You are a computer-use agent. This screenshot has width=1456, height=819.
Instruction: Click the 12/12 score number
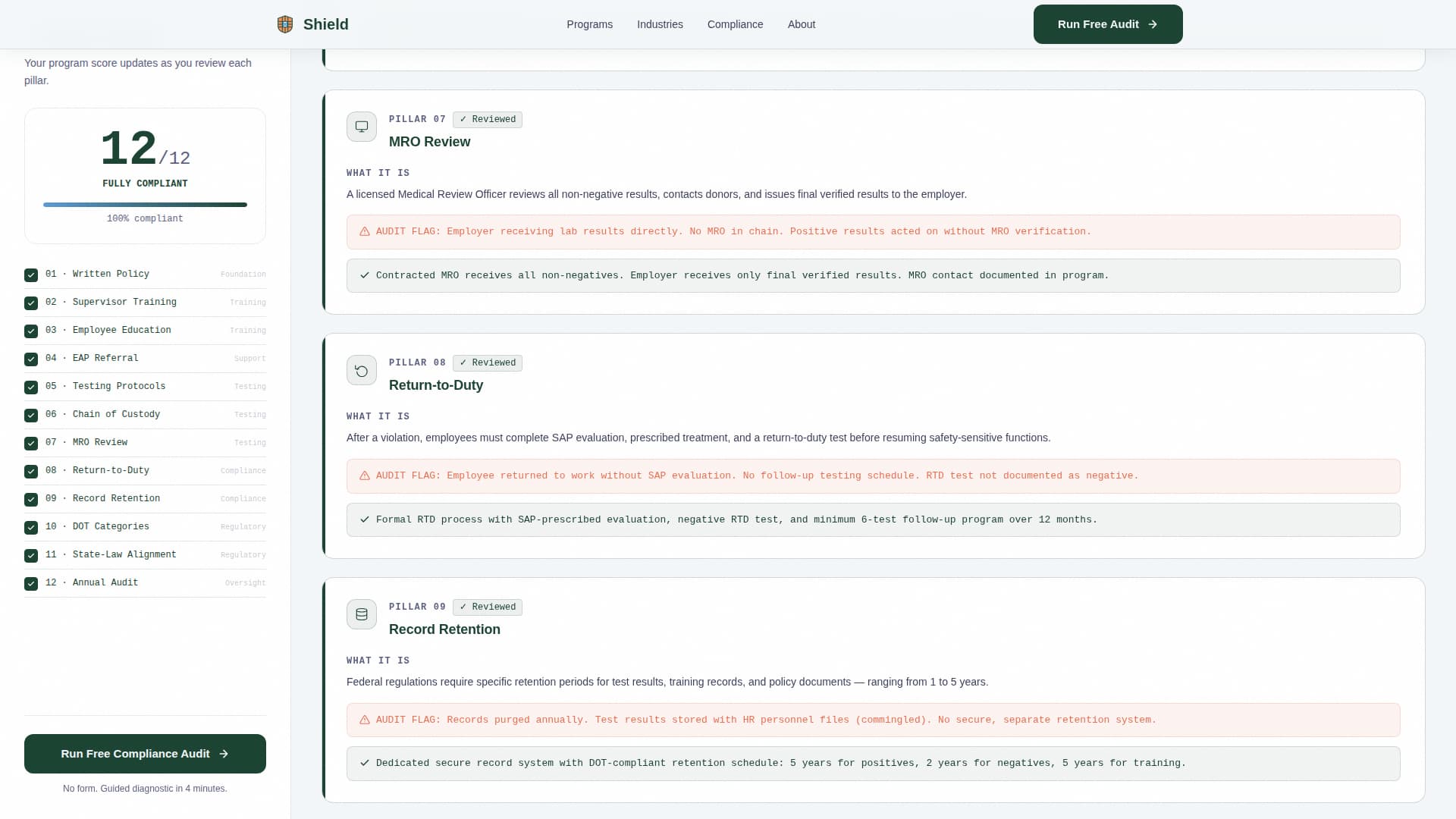point(145,149)
